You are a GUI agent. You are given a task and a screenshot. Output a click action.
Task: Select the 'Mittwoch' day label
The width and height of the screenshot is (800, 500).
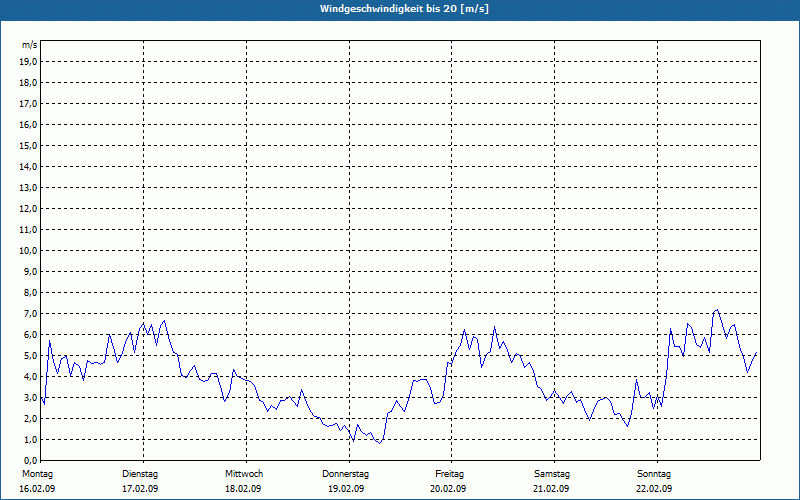[244, 474]
